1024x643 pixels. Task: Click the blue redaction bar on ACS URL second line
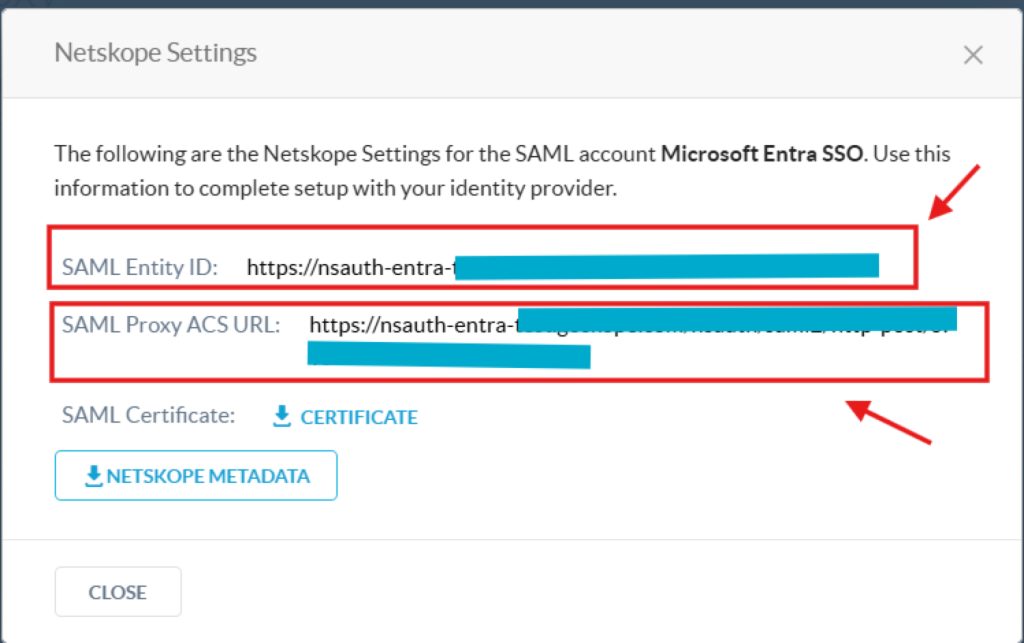coord(449,356)
